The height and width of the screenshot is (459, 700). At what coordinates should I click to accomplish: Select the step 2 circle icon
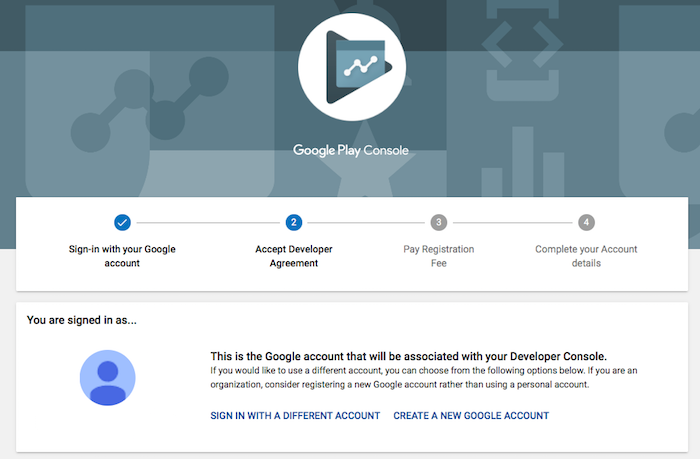click(294, 222)
